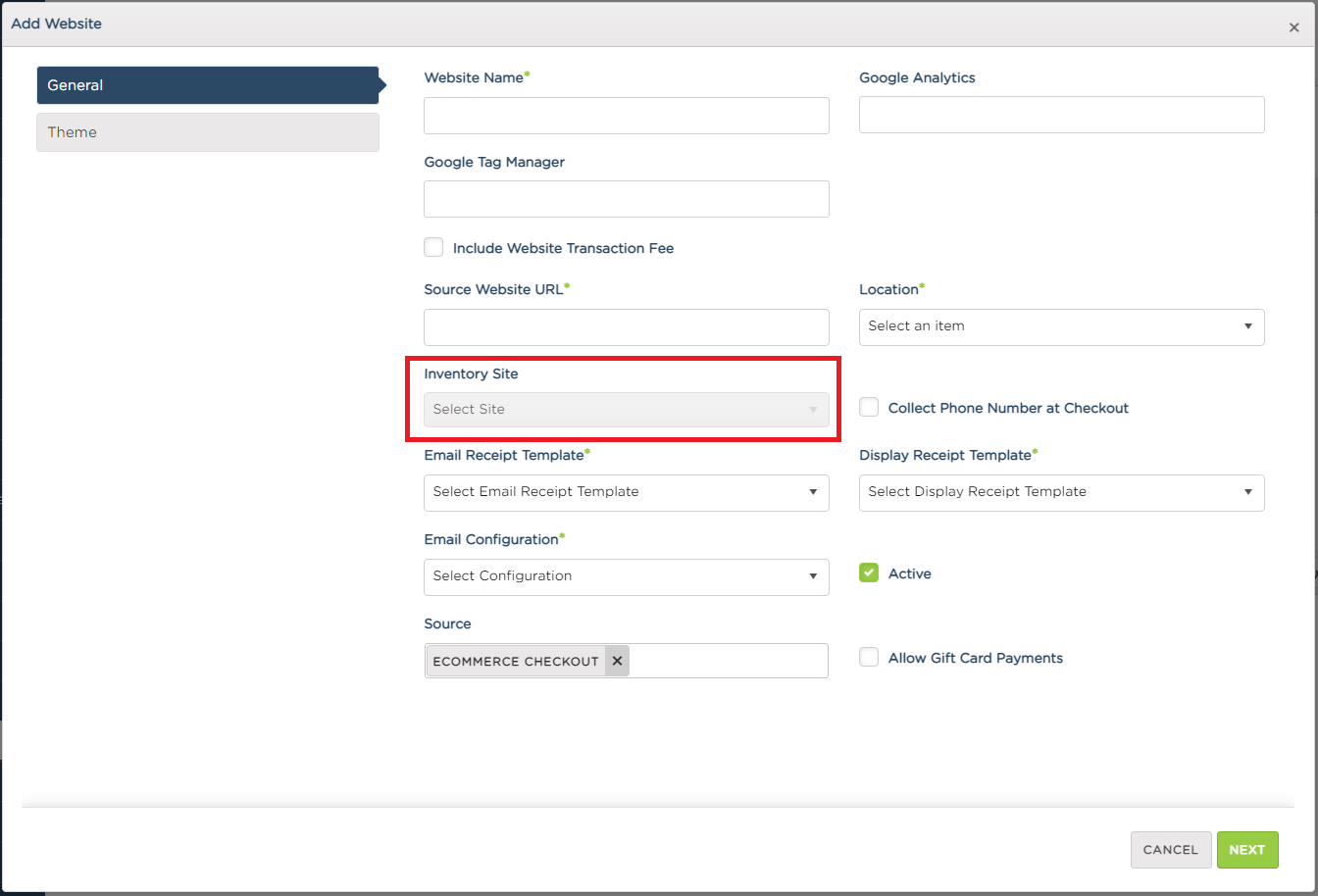This screenshot has width=1318, height=896.
Task: Click the Email Configuration dropdown arrow
Action: pos(813,576)
